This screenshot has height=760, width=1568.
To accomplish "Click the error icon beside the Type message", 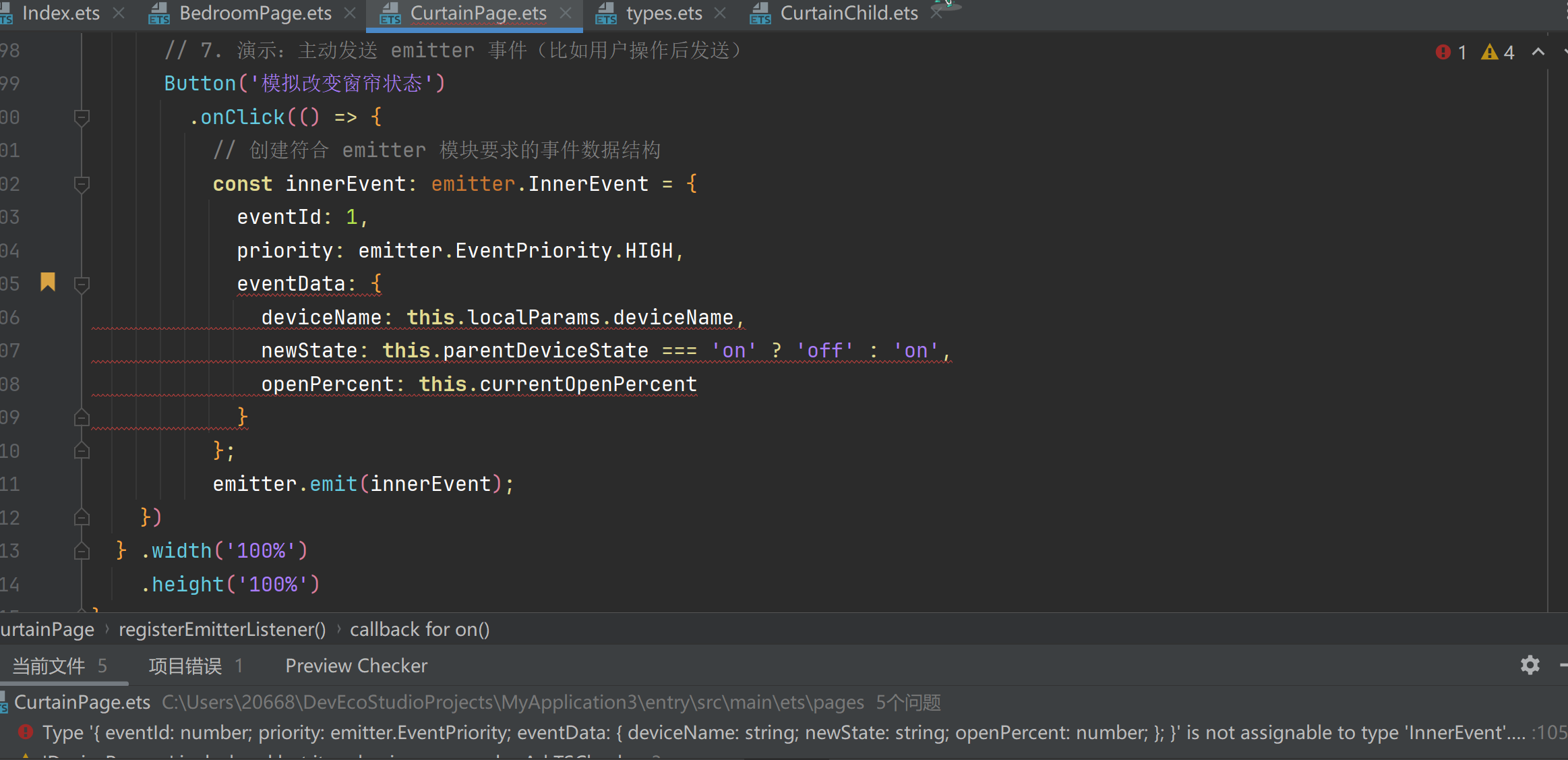I will tap(26, 732).
